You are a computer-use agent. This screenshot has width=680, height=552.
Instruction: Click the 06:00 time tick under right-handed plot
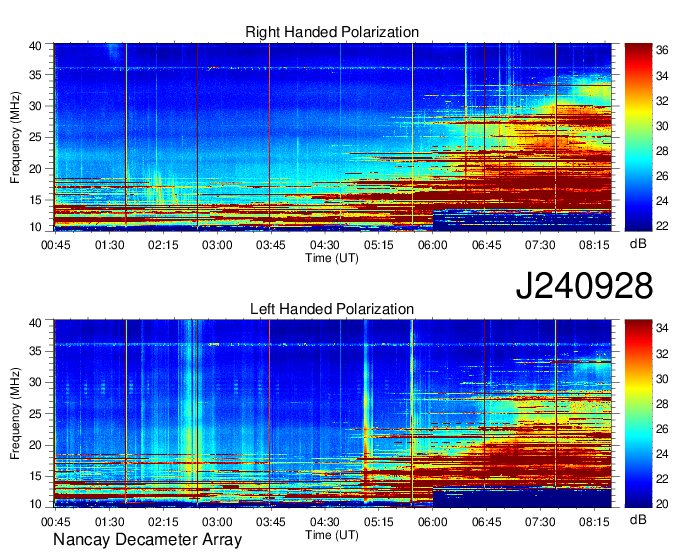432,245
